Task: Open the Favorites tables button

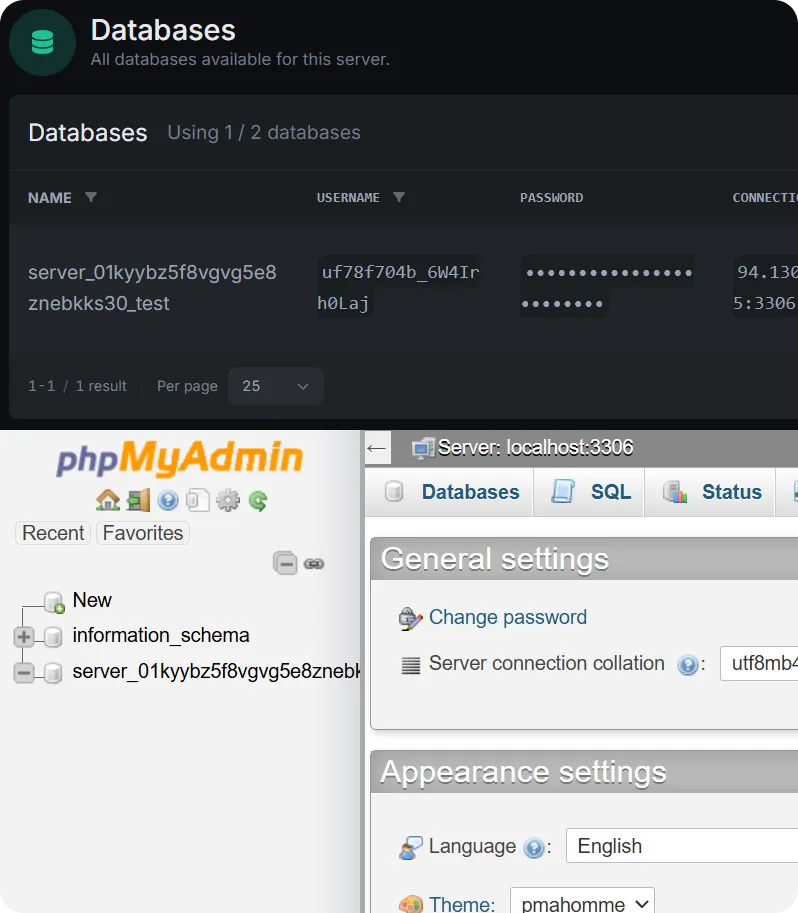Action: 143,533
